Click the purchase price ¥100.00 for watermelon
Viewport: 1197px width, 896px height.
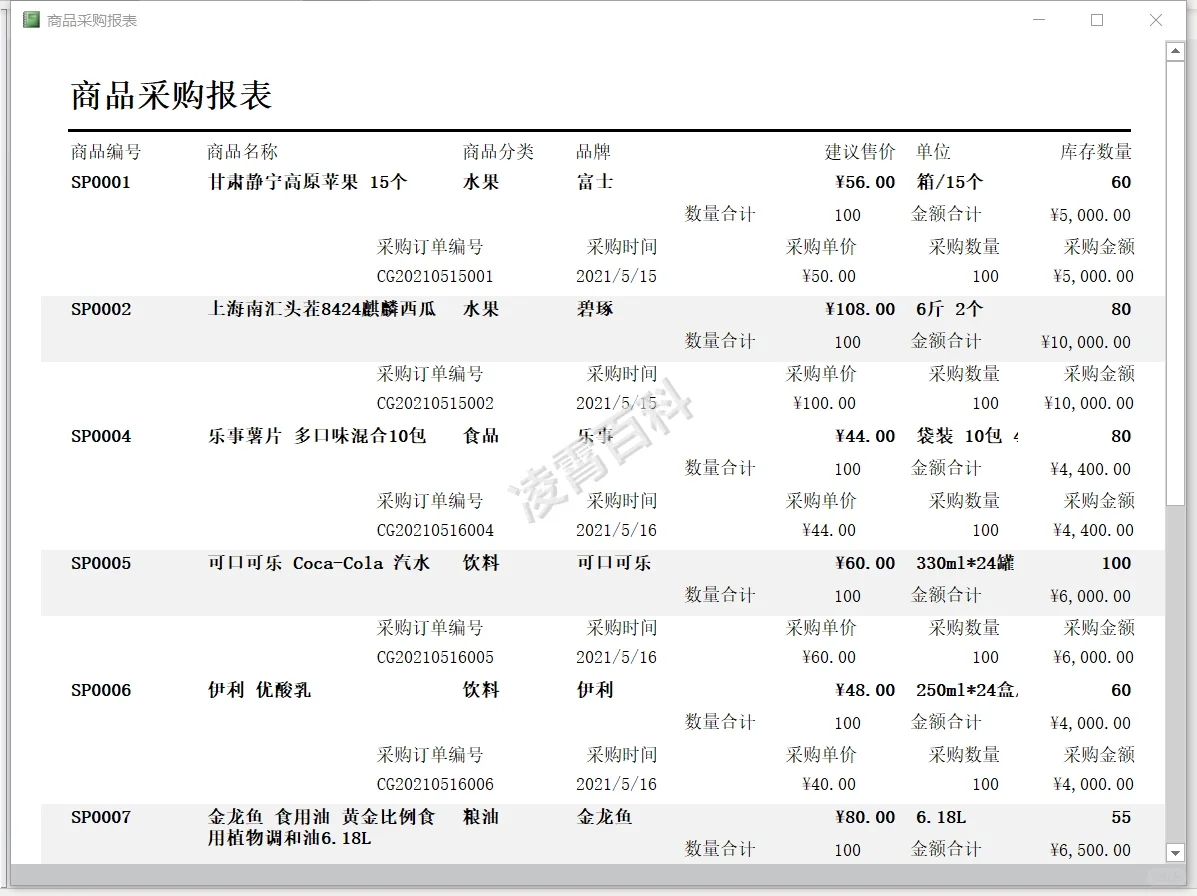pyautogui.click(x=823, y=403)
